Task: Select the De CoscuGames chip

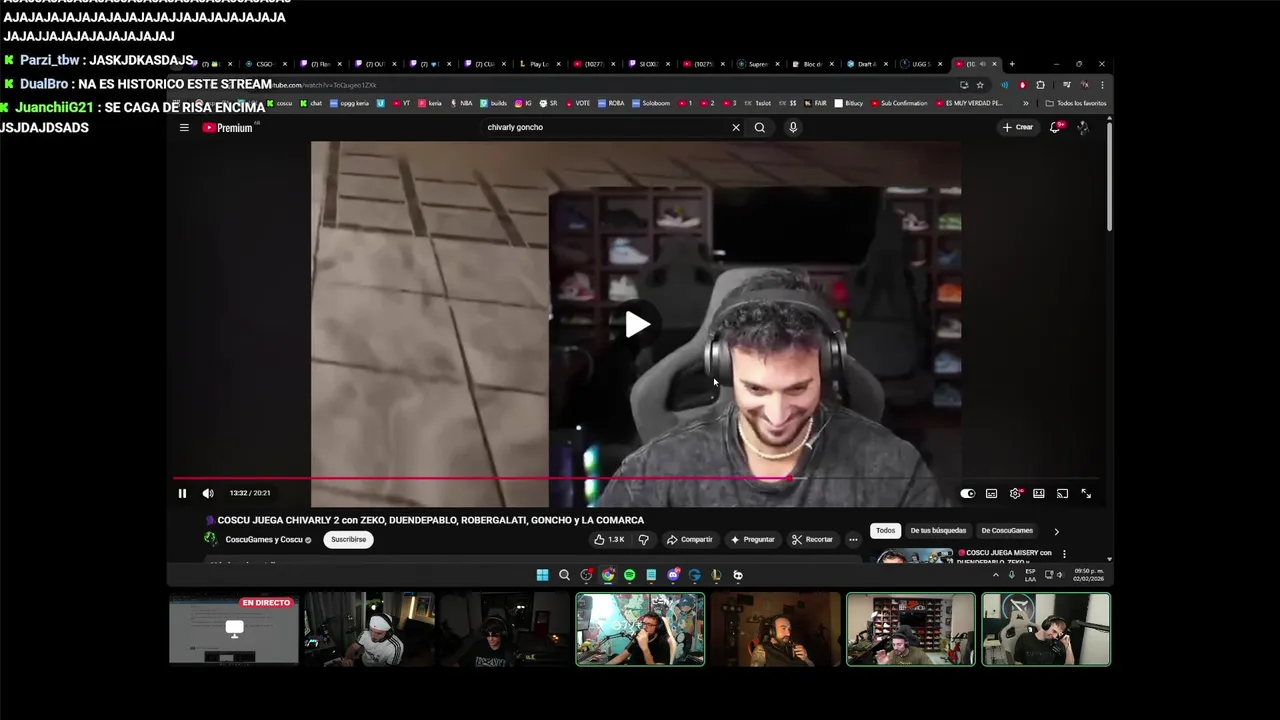Action: pos(1007,531)
